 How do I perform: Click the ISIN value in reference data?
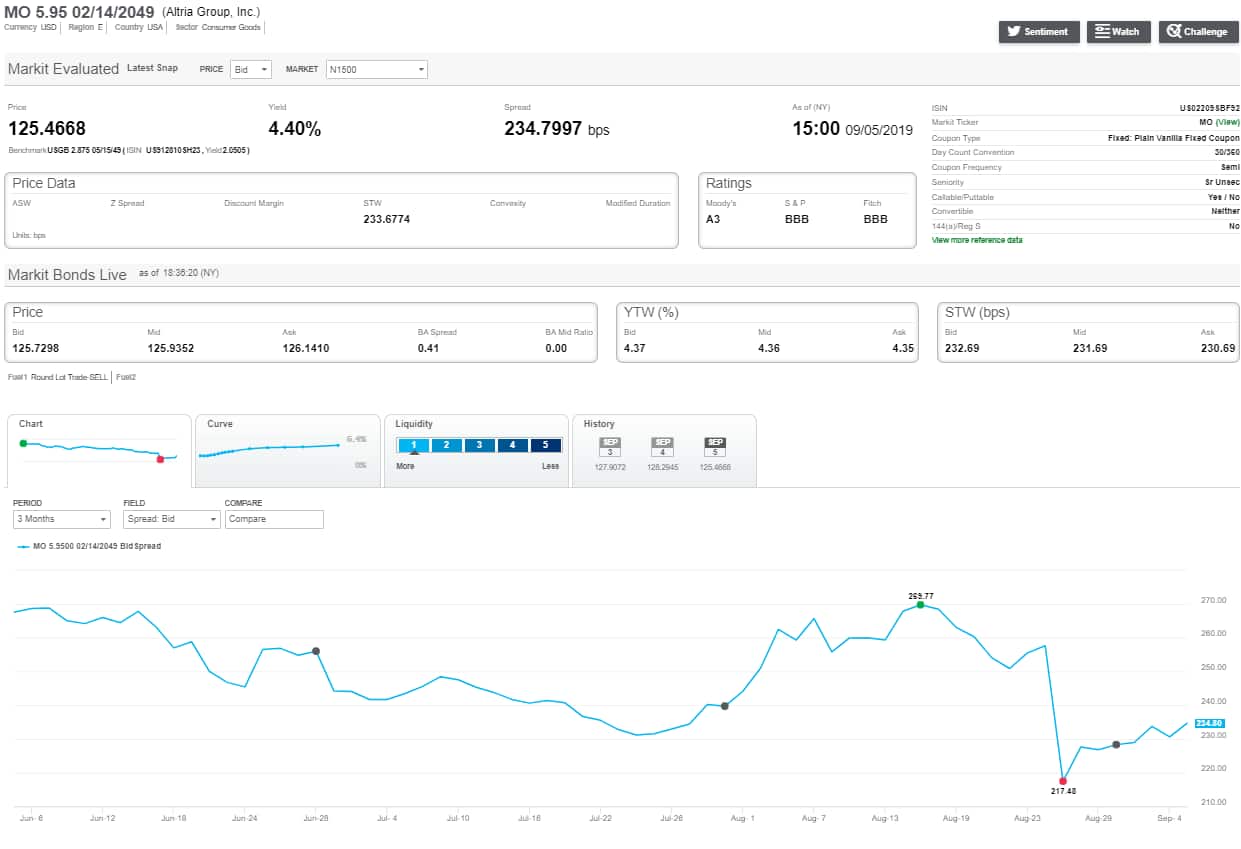(x=1210, y=107)
